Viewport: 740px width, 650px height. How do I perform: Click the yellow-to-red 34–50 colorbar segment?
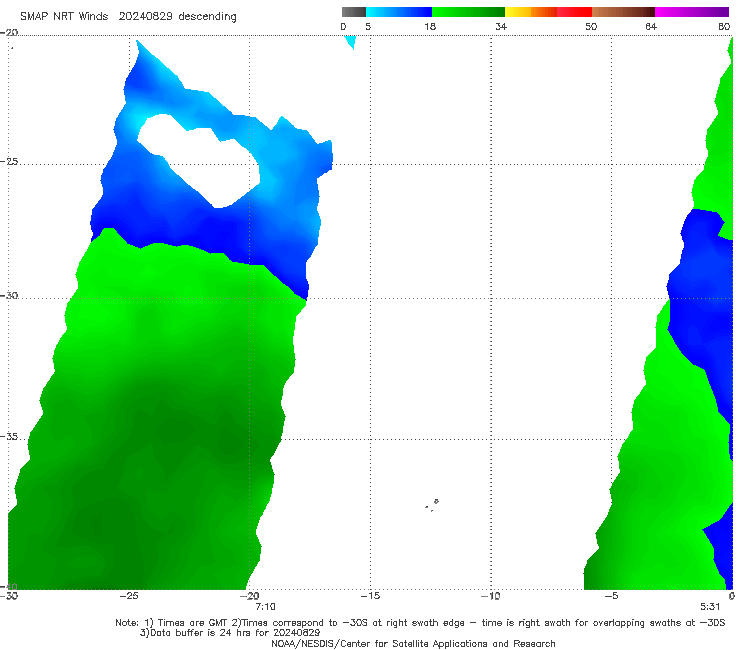click(548, 12)
